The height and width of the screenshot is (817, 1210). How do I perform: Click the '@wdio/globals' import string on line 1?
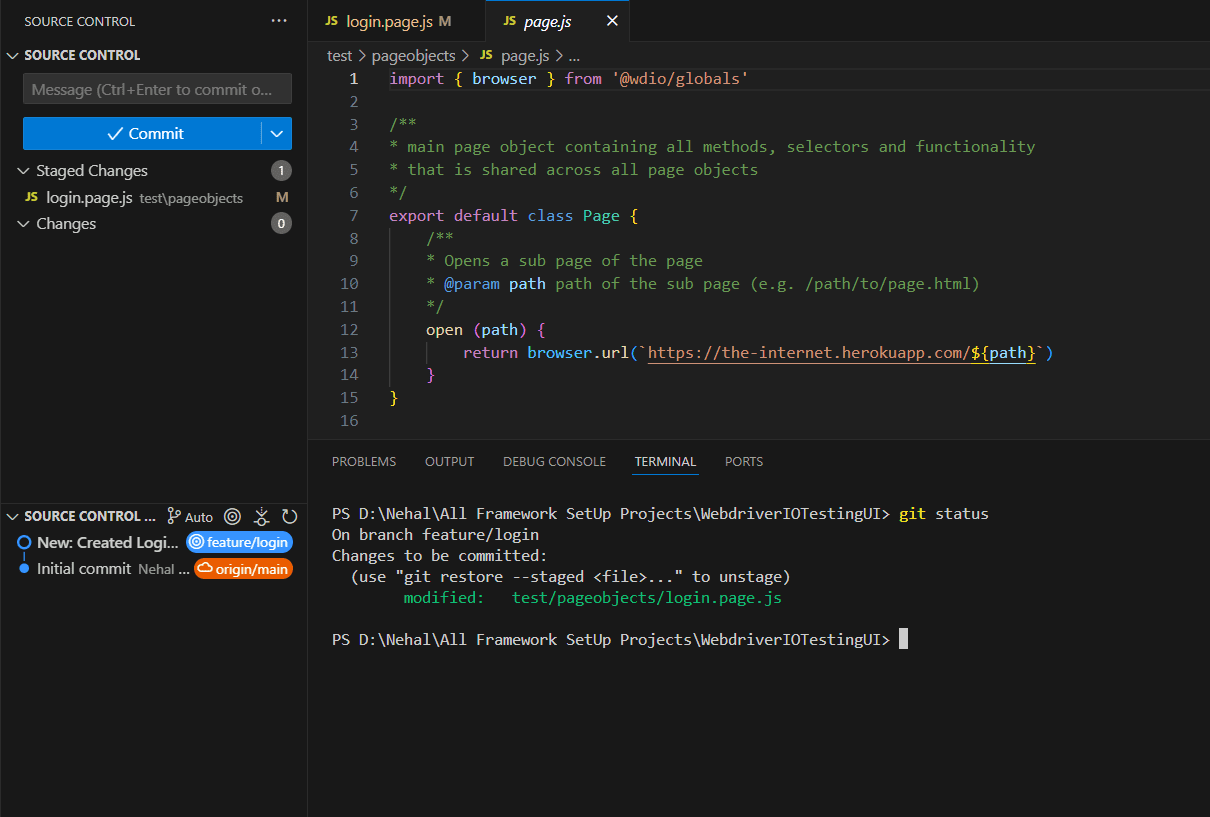(x=680, y=78)
